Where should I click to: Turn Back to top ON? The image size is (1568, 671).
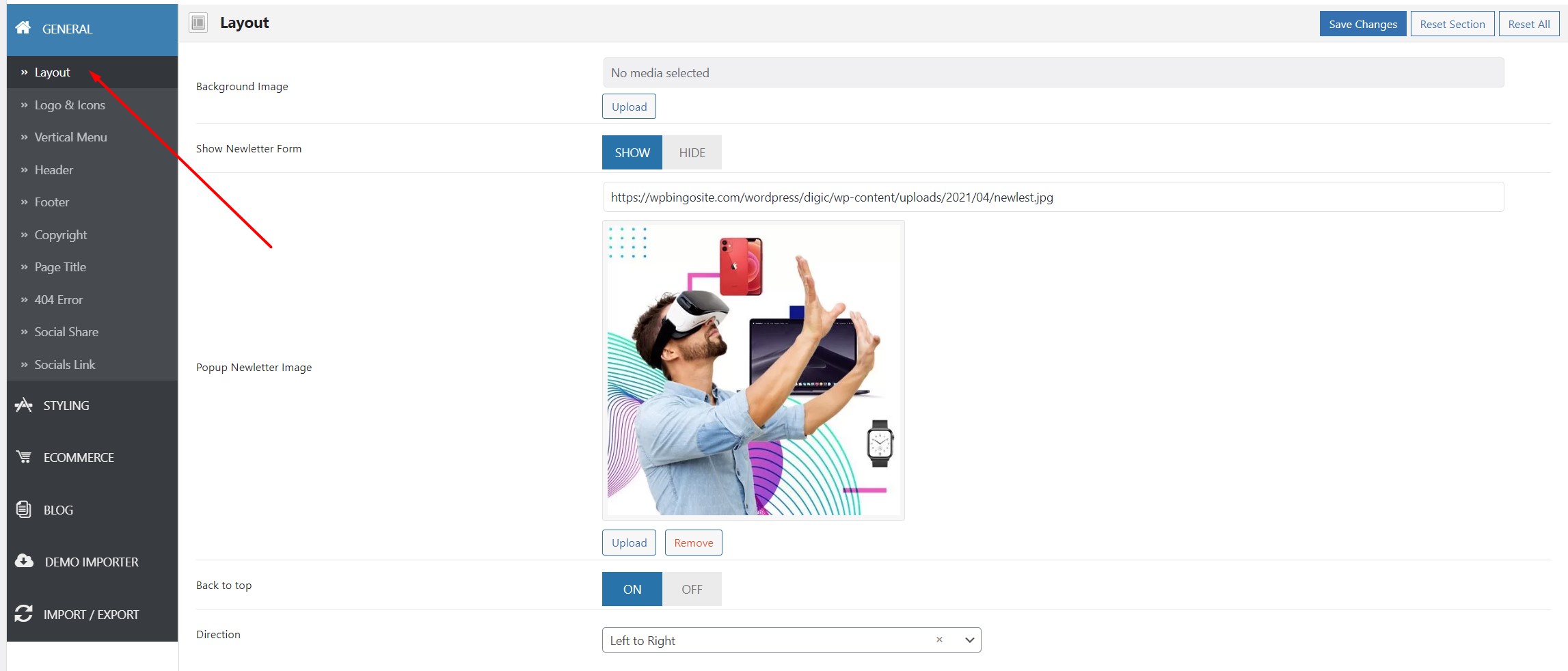pyautogui.click(x=632, y=589)
